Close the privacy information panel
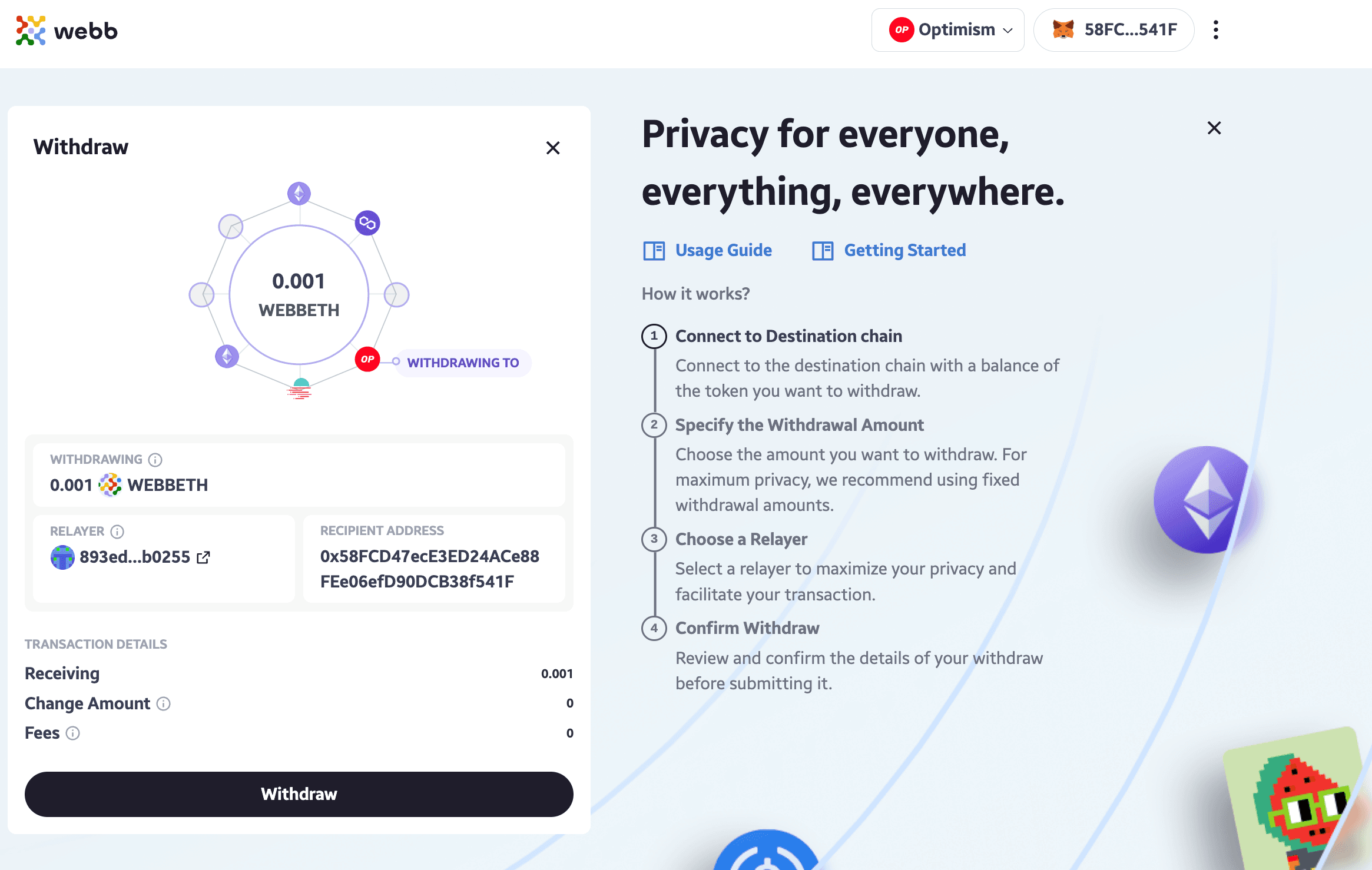1372x870 pixels. [1213, 128]
